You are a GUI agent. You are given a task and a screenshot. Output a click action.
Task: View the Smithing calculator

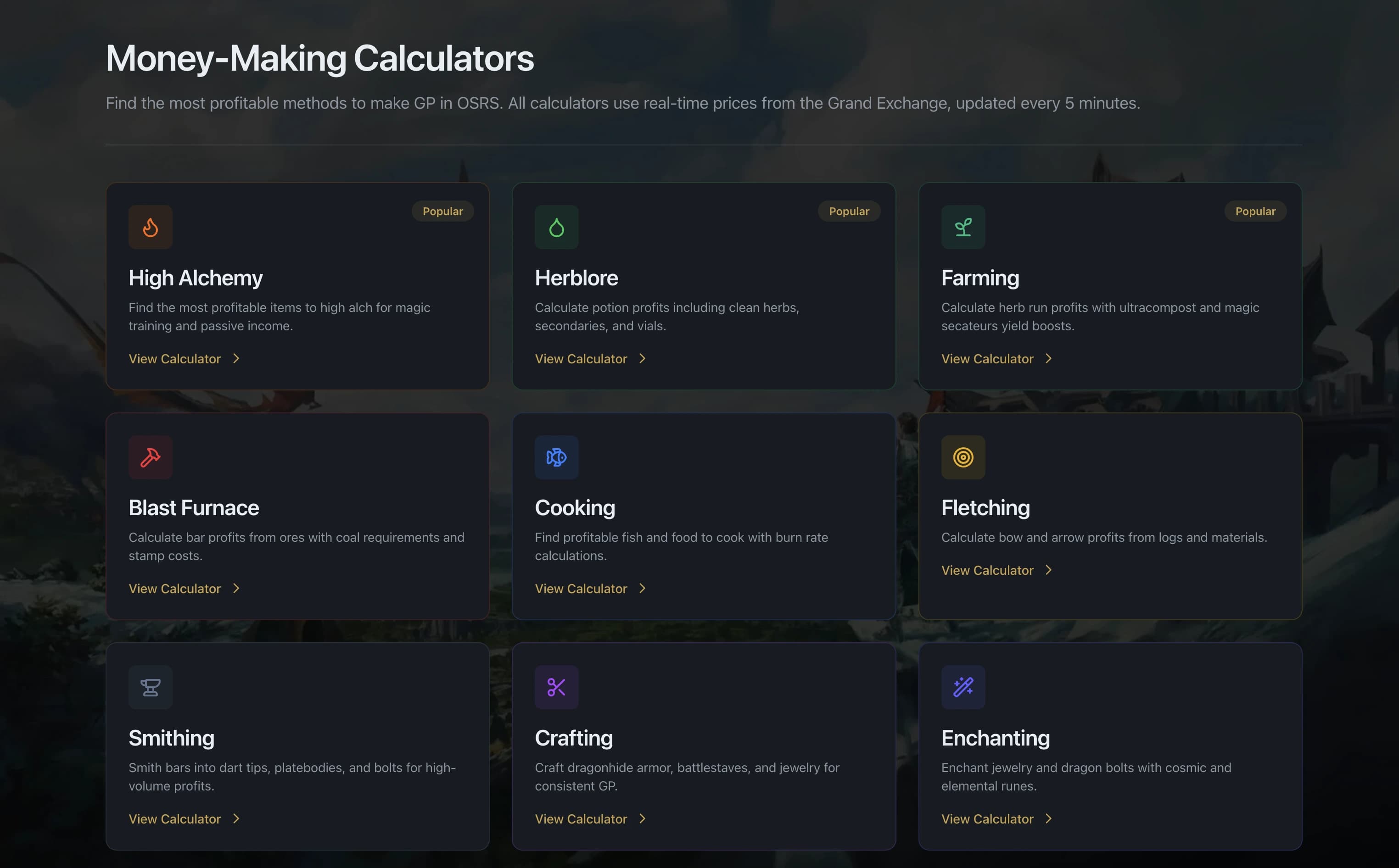coord(174,818)
